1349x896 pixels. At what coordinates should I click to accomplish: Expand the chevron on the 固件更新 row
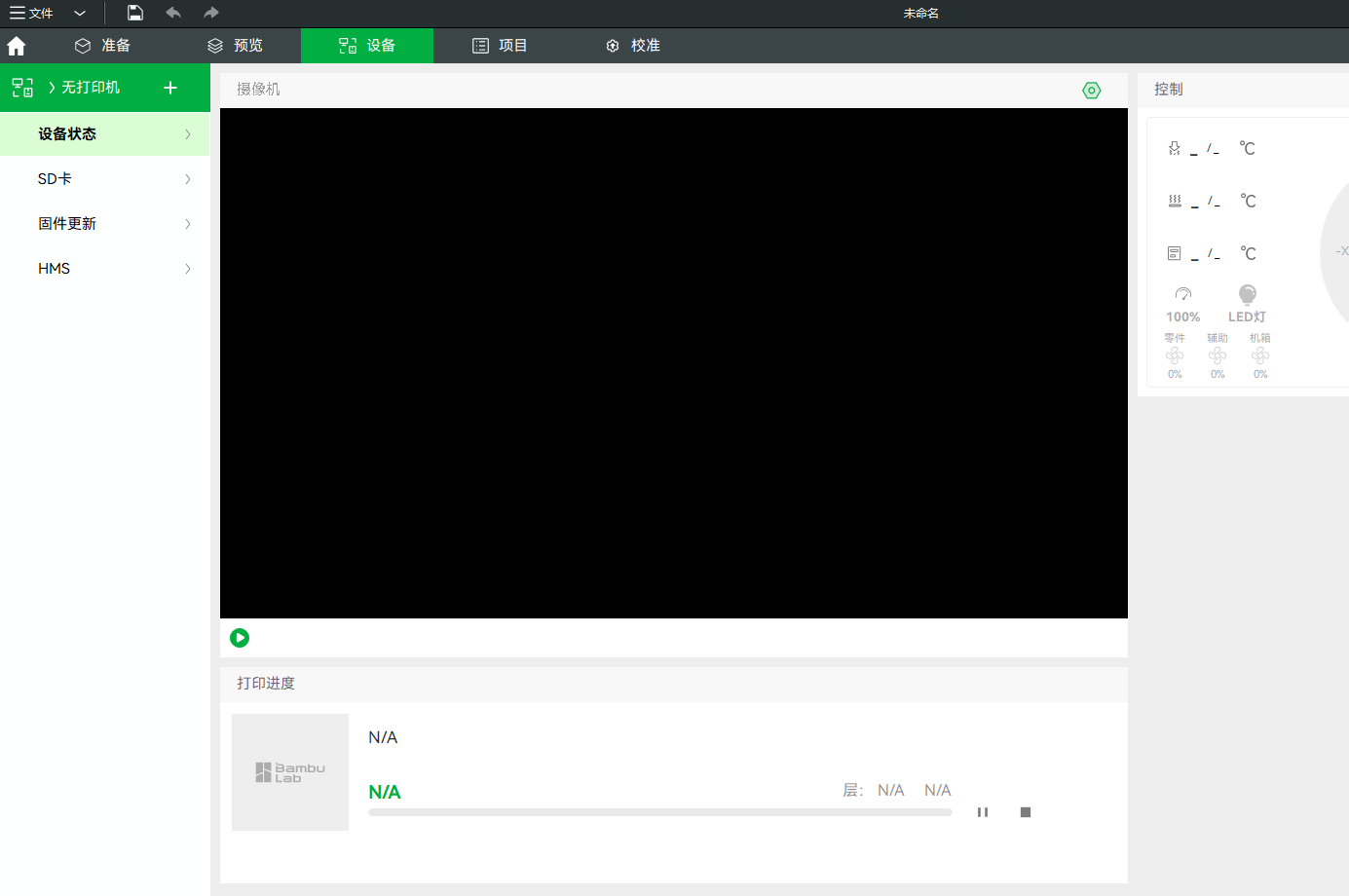tap(188, 224)
